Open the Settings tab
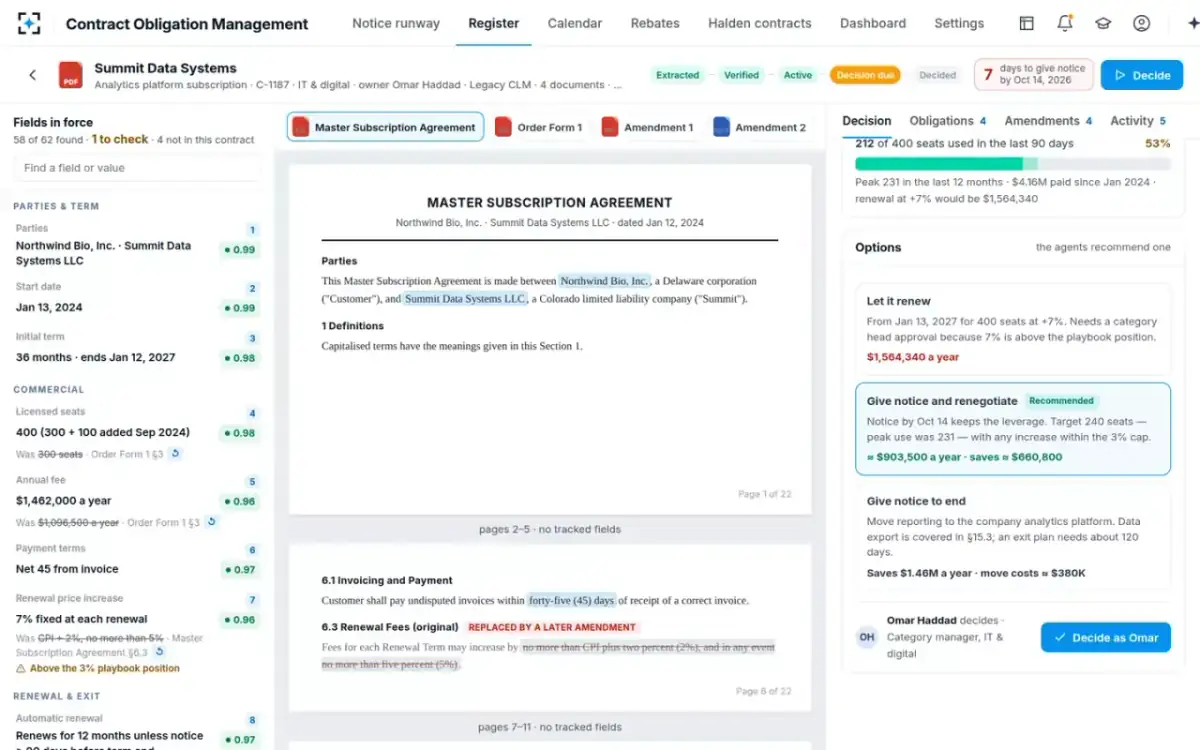The width and height of the screenshot is (1200, 750). point(959,23)
